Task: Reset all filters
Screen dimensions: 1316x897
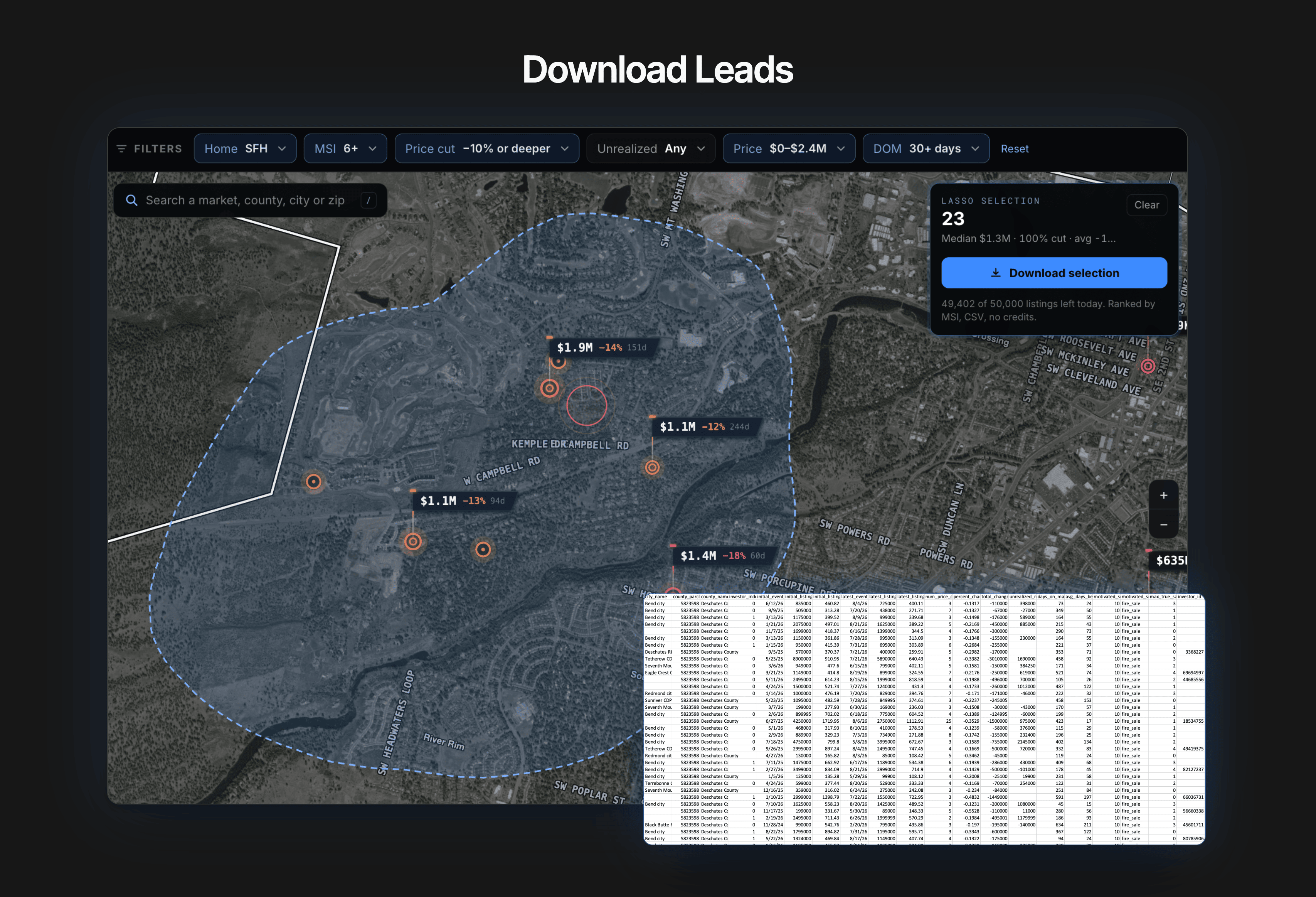Action: (x=1014, y=148)
